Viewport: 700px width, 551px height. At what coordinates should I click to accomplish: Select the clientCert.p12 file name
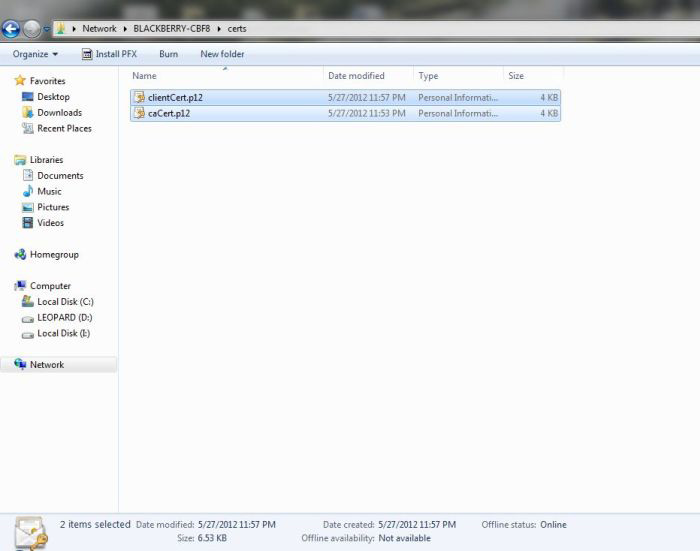[175, 97]
